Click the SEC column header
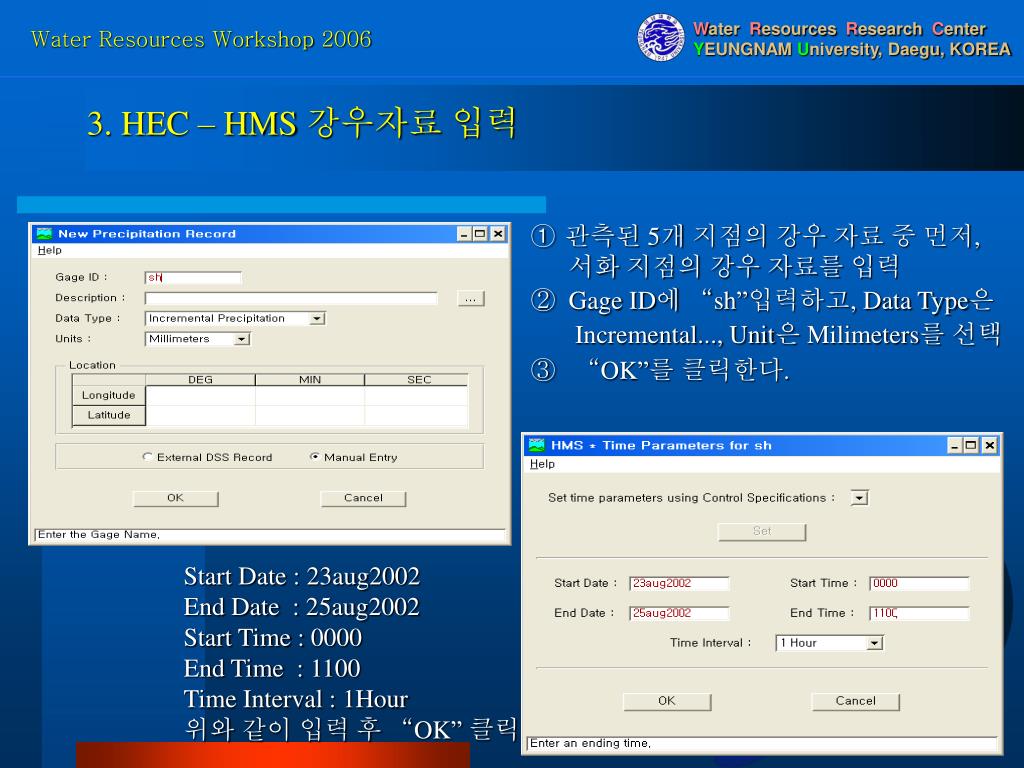The width and height of the screenshot is (1024, 768). pyautogui.click(x=417, y=379)
